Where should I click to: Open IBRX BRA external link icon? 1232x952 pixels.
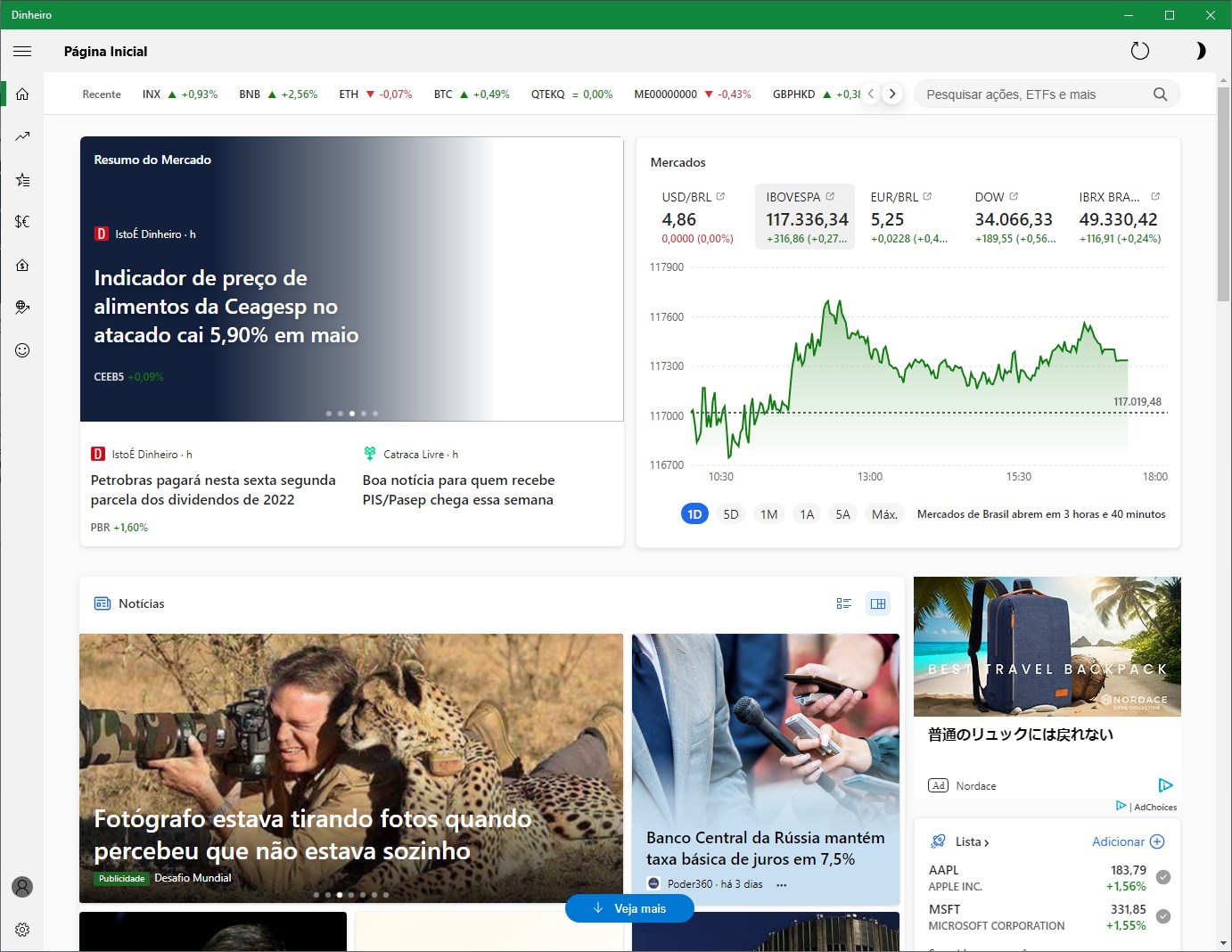(1155, 196)
